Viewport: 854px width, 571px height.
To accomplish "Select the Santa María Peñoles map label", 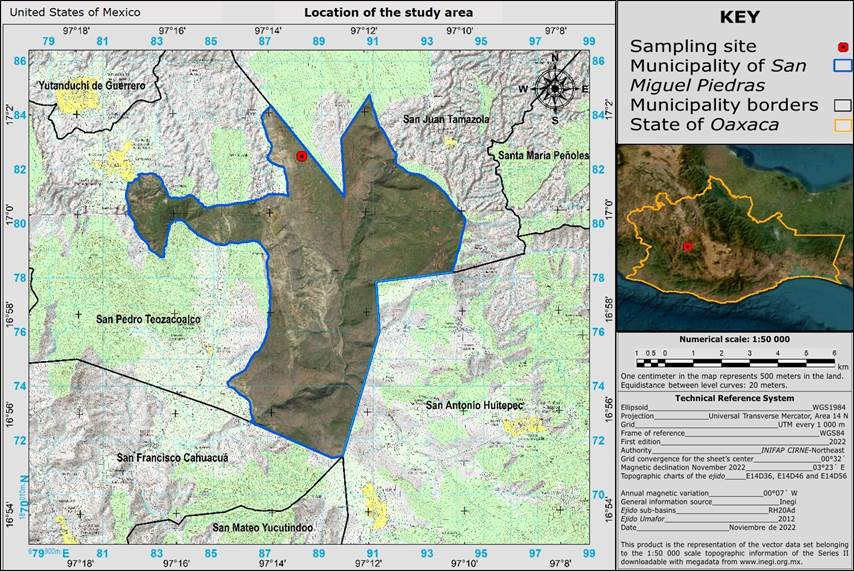I will (x=543, y=155).
